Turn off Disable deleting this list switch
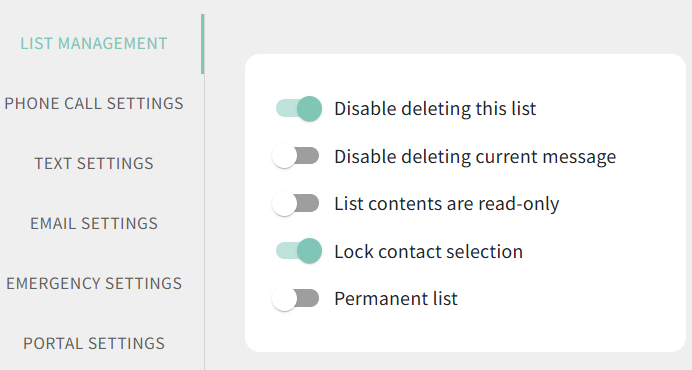This screenshot has height=370, width=692. [x=299, y=109]
